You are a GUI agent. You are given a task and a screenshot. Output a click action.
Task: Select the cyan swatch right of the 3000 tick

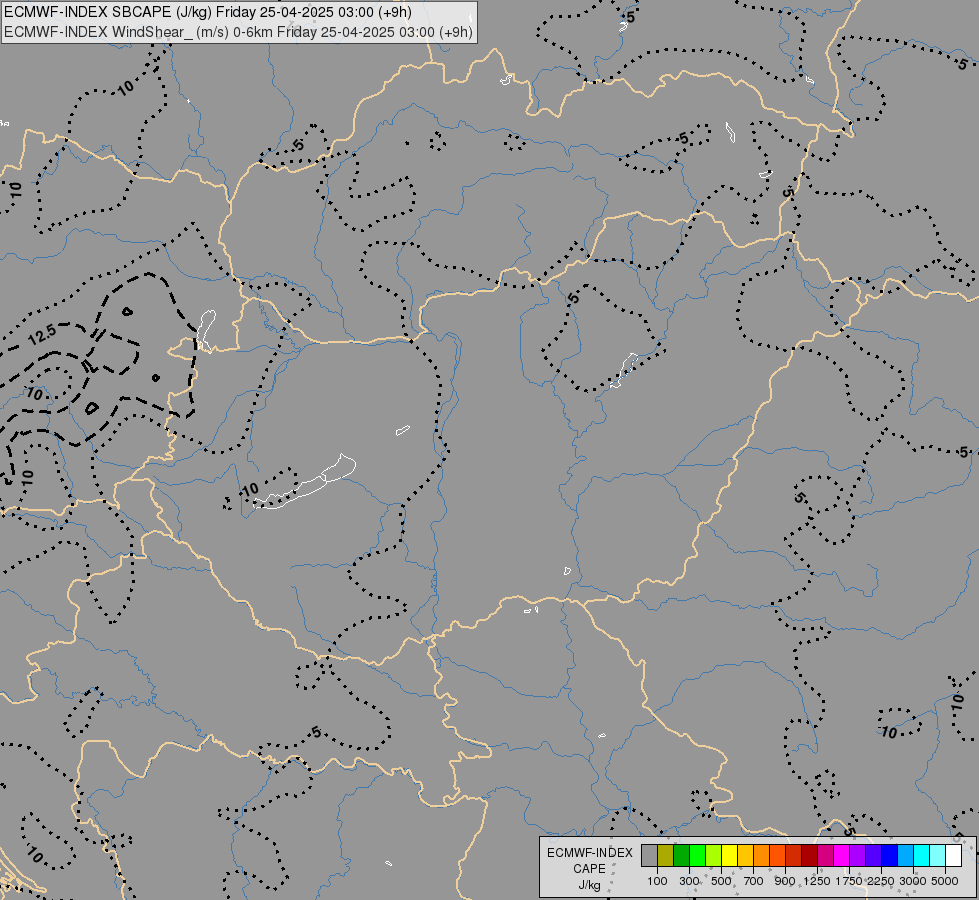coord(922,856)
